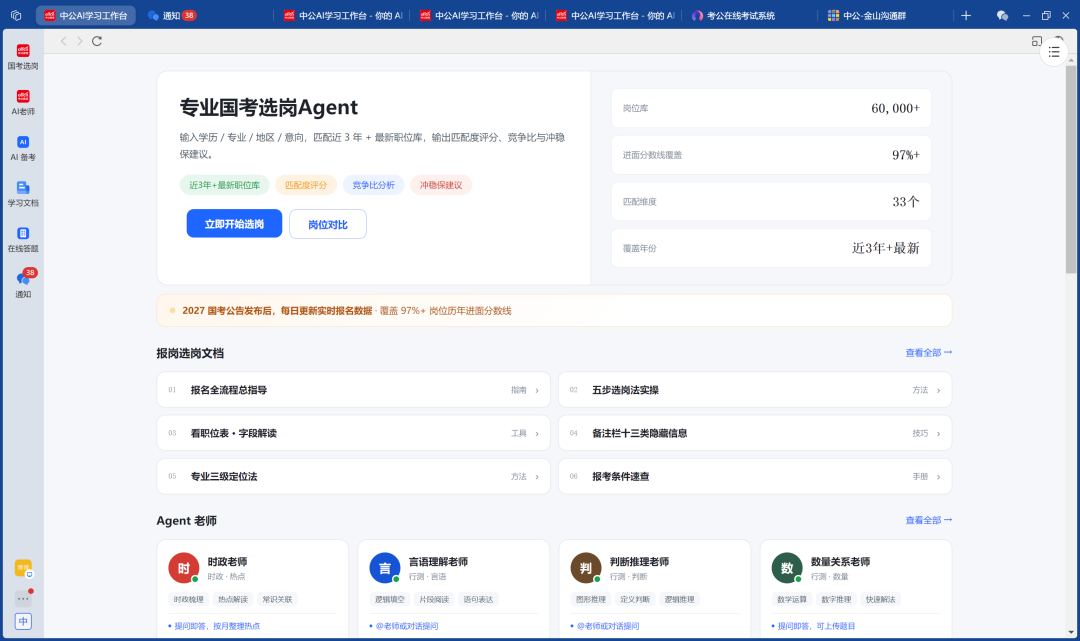Screen dimensions: 1080x641
Task: Open 查看全部 link for 报岗选岗文档
Action: click(928, 353)
